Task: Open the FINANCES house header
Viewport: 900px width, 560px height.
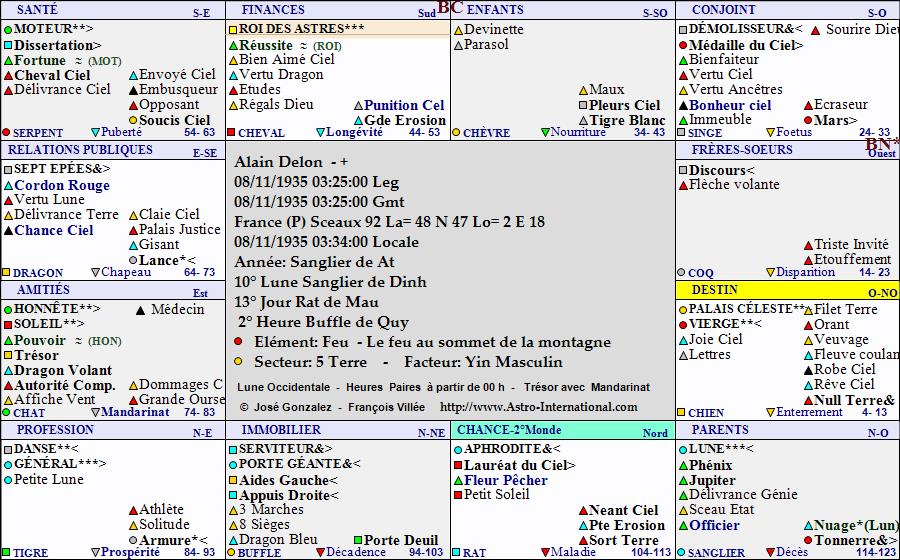Action: click(273, 10)
